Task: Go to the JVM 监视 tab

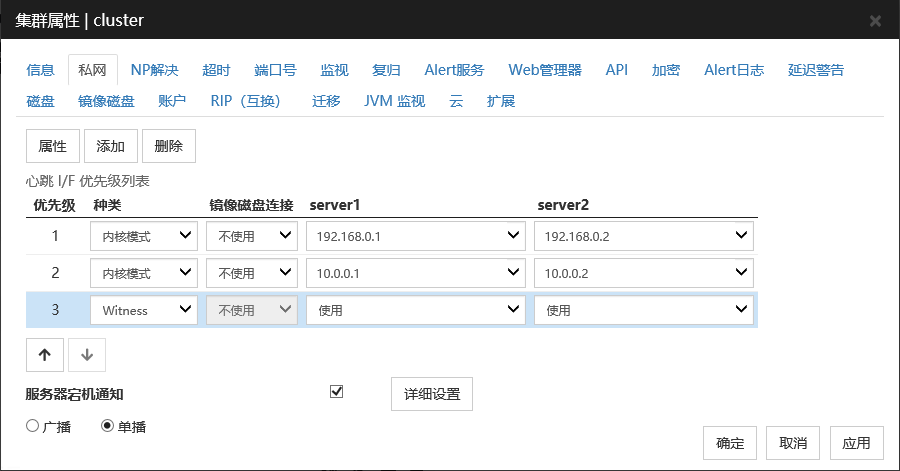Action: (x=394, y=101)
